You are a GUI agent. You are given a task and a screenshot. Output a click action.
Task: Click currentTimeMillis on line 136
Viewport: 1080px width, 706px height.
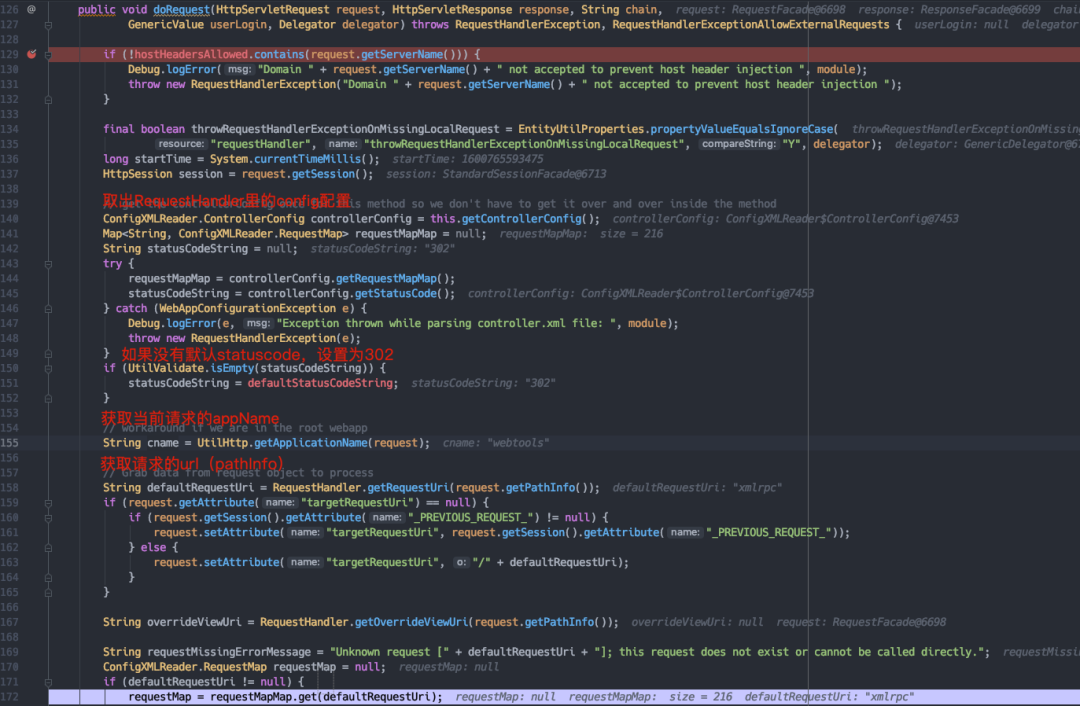pyautogui.click(x=307, y=159)
